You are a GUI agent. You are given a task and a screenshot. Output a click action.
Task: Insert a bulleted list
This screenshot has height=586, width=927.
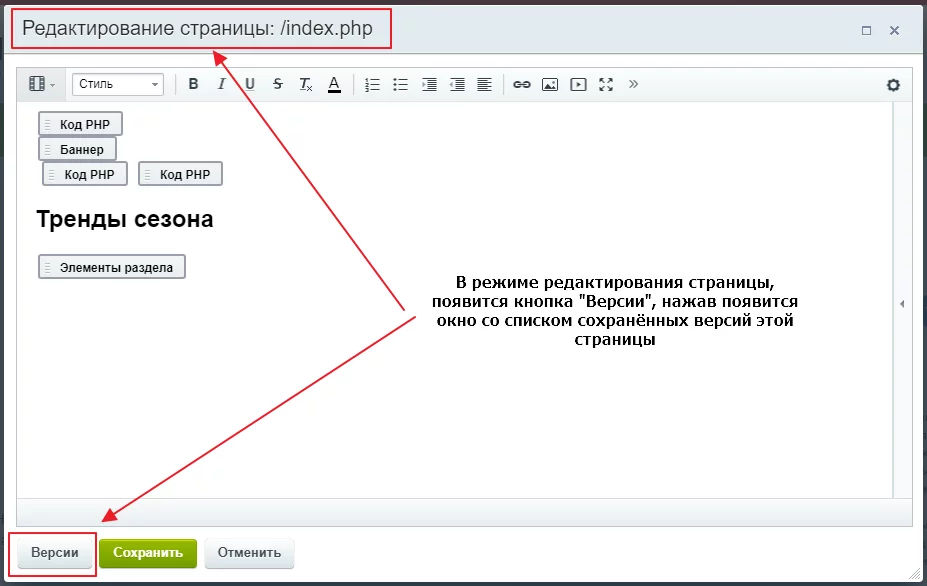401,85
